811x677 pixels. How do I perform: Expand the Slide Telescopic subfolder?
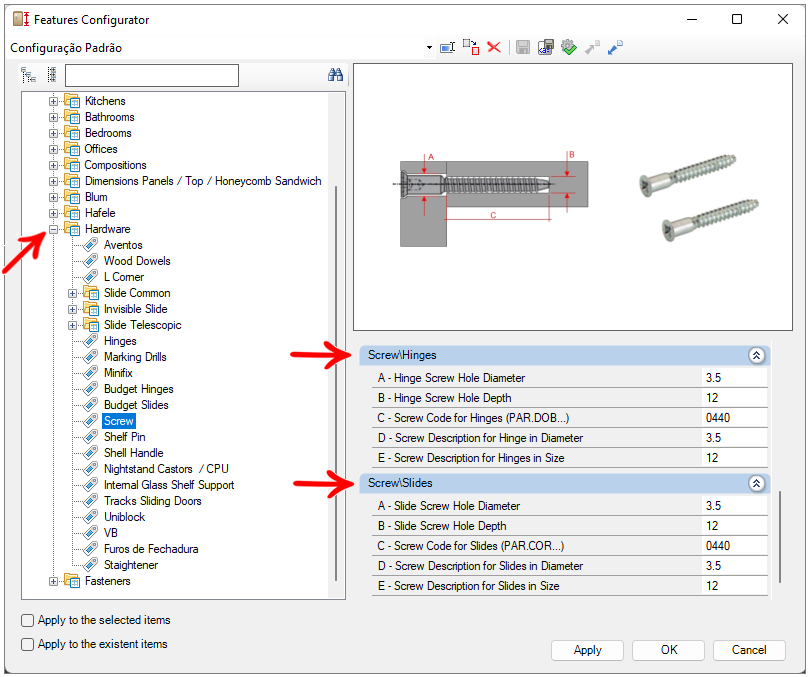72,325
